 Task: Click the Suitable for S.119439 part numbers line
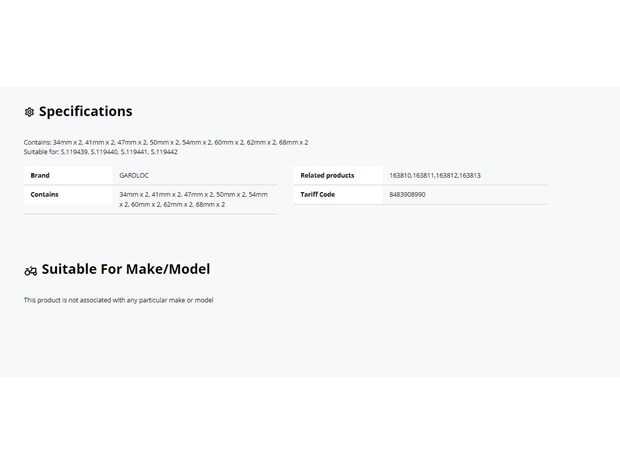pos(100,152)
